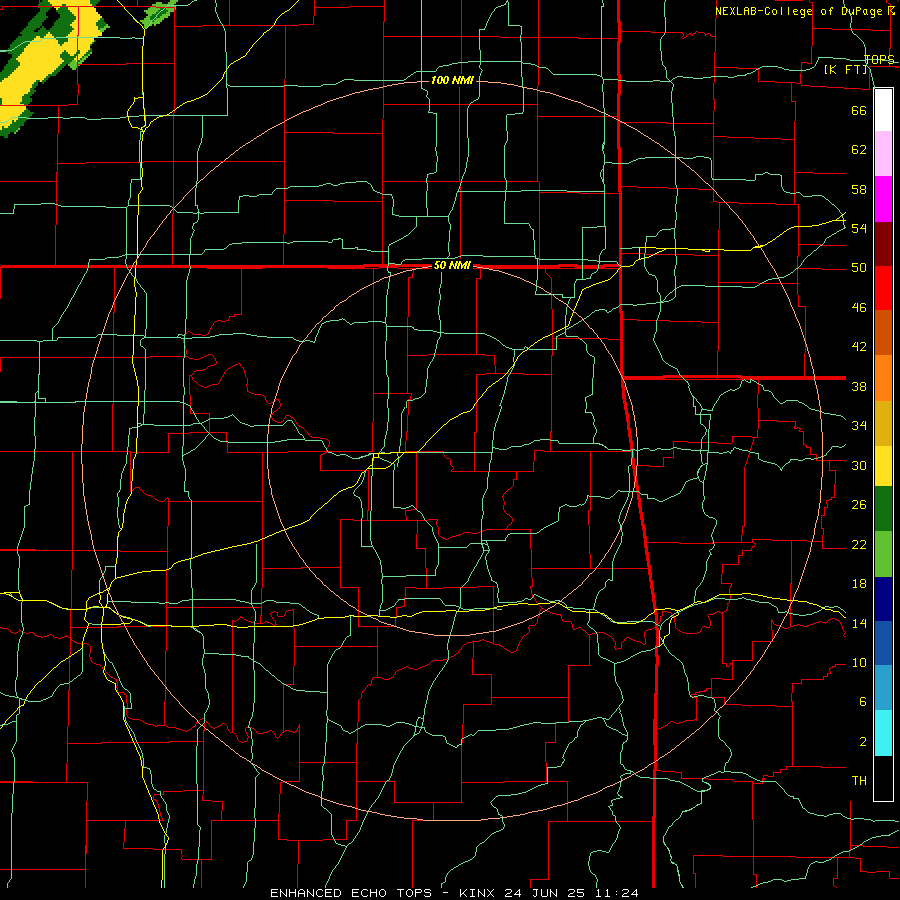This screenshot has width=900, height=900.
Task: Click the "ENHANCED ECHO TOPS" product title
Action: point(351,893)
